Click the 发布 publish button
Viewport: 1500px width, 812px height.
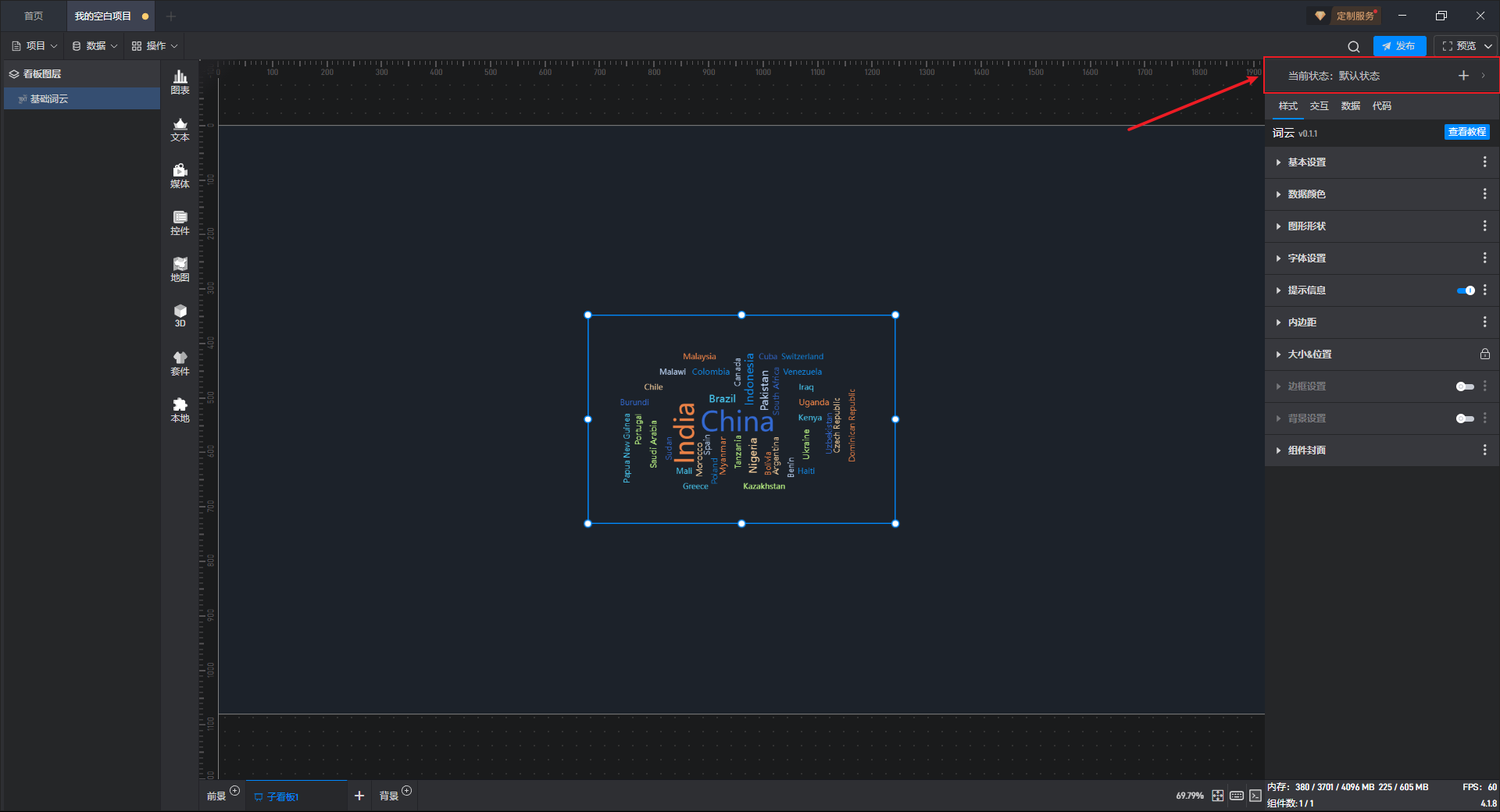coord(1399,46)
